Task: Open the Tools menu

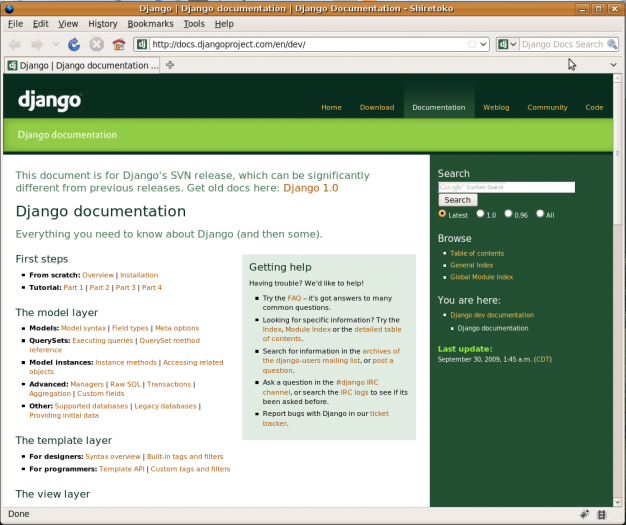Action: 194,24
